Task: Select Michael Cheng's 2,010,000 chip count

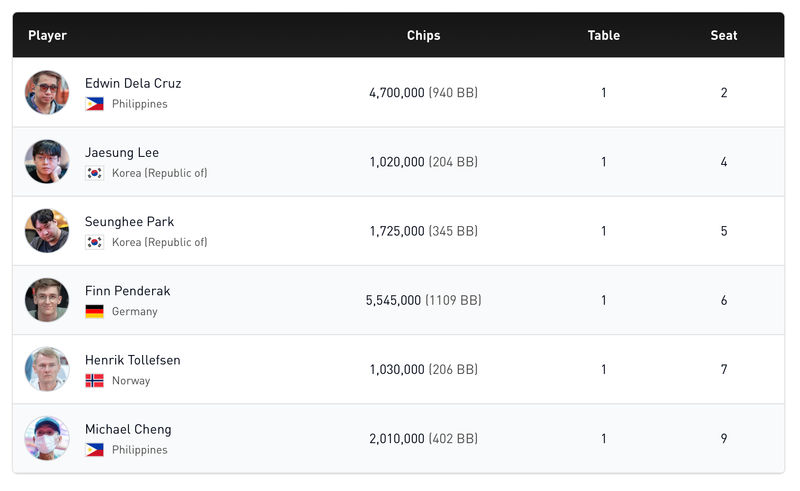Action: pos(397,439)
